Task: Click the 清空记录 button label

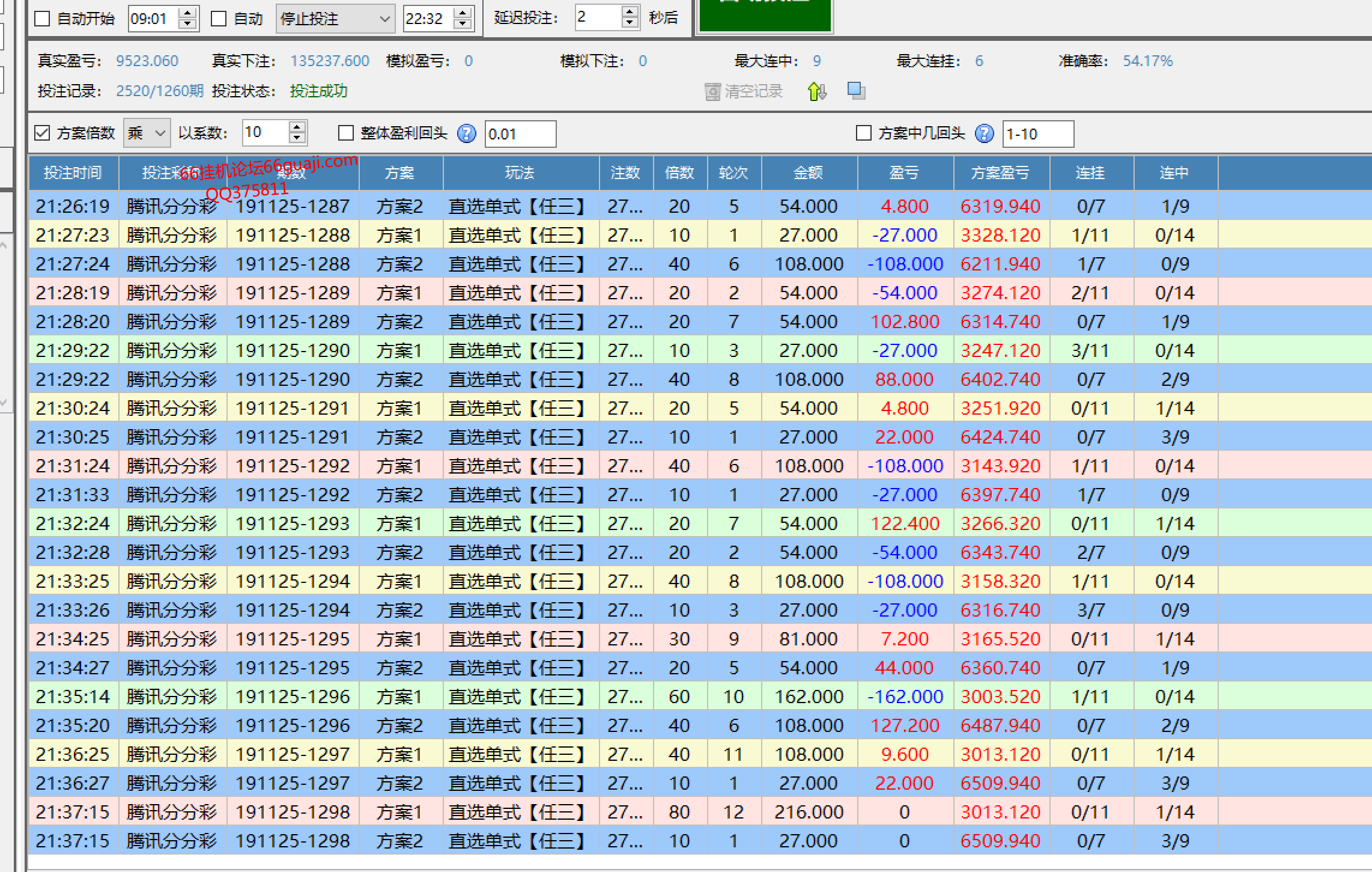Action: pyautogui.click(x=753, y=91)
